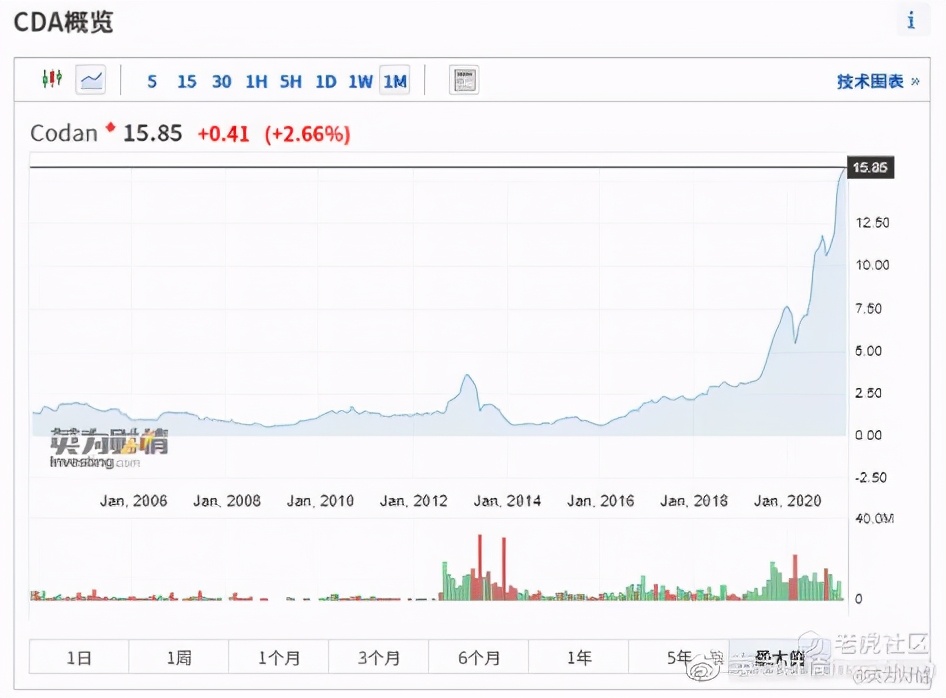Viewport: 946px width, 698px height.
Task: Switch interval to 30 minutes
Action: point(221,82)
